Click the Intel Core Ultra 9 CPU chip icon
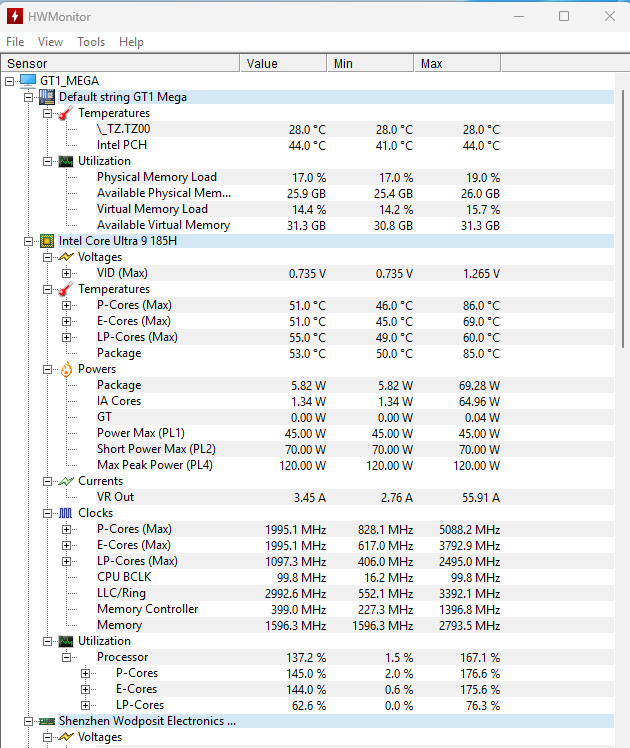 (47, 241)
